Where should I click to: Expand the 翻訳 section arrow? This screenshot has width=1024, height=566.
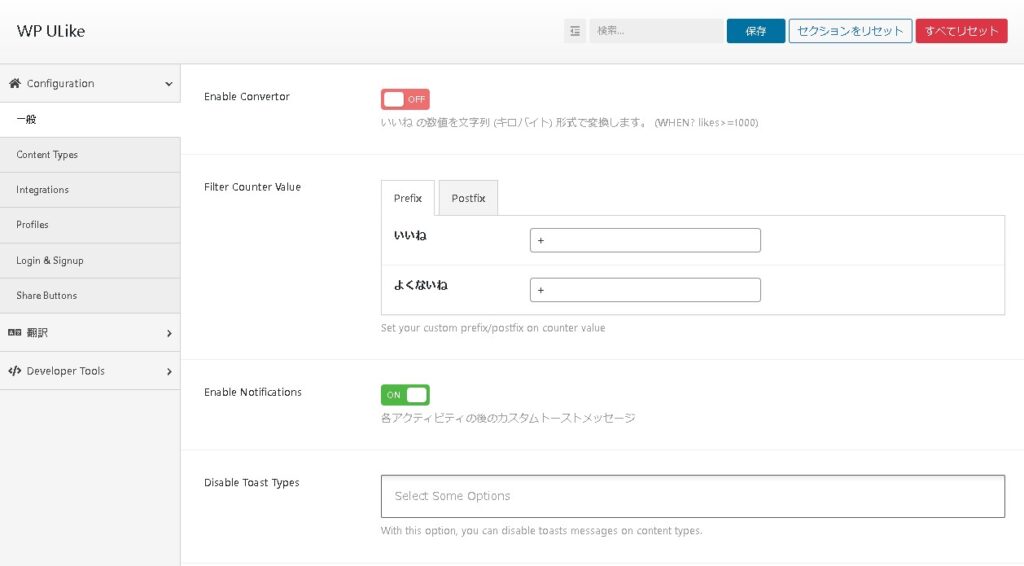[x=168, y=333]
